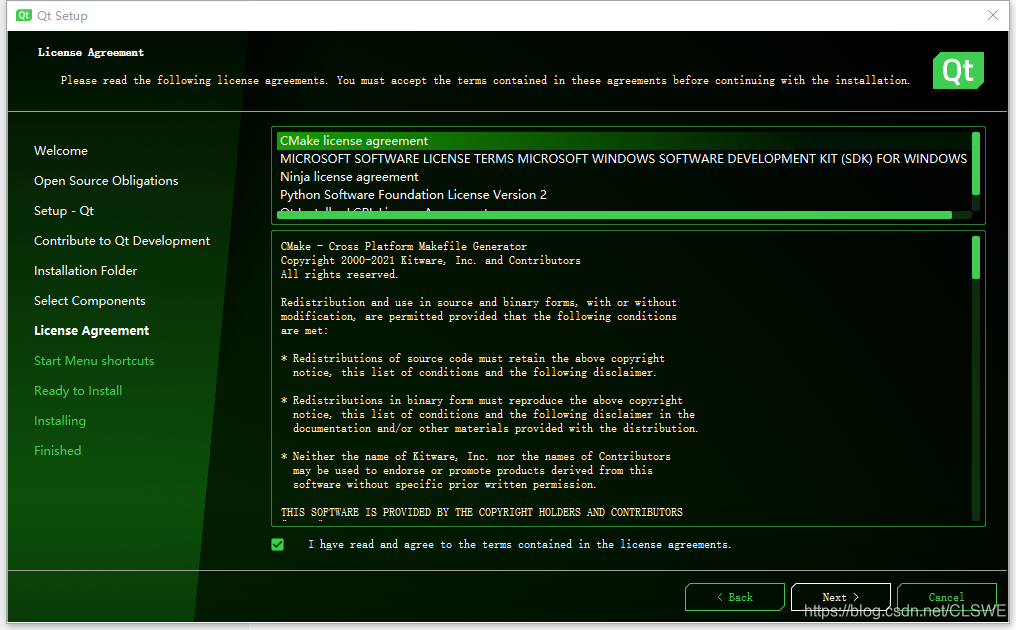Click the 'I have read and agree' label
This screenshot has width=1016, height=630.
pos(519,544)
